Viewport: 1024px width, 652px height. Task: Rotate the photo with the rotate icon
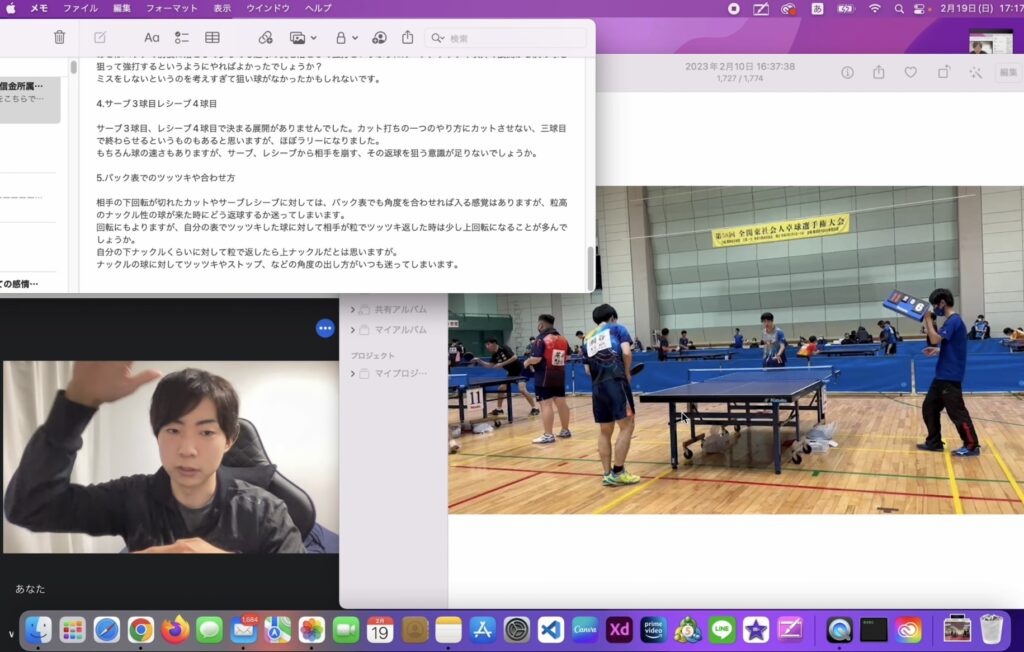943,72
